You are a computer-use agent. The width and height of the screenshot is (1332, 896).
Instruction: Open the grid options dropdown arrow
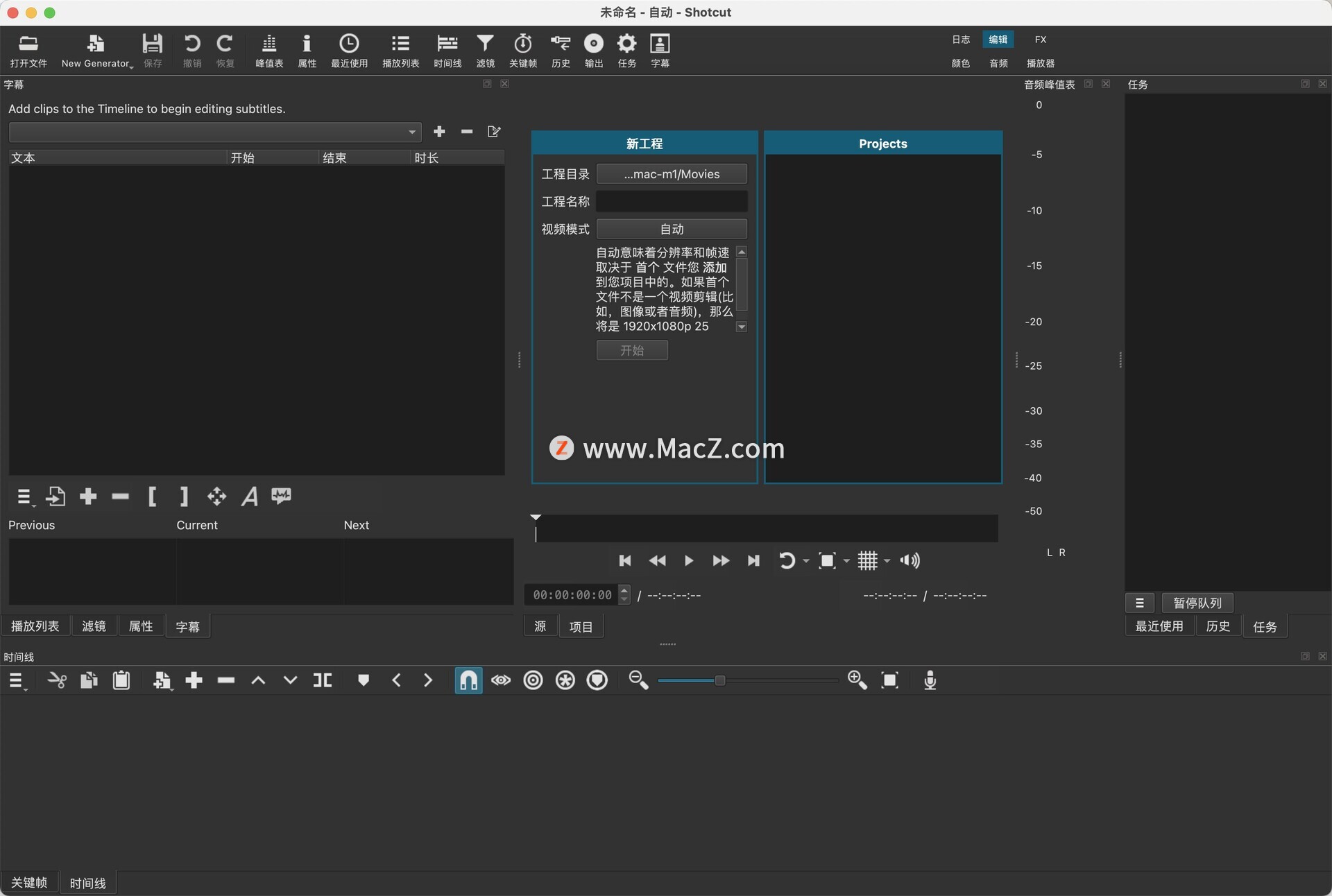coord(887,561)
